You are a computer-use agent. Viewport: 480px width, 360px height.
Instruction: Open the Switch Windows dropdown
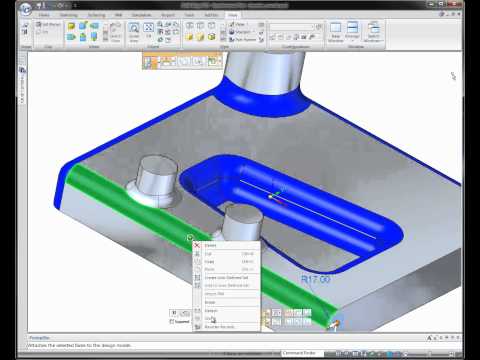pyautogui.click(x=374, y=32)
